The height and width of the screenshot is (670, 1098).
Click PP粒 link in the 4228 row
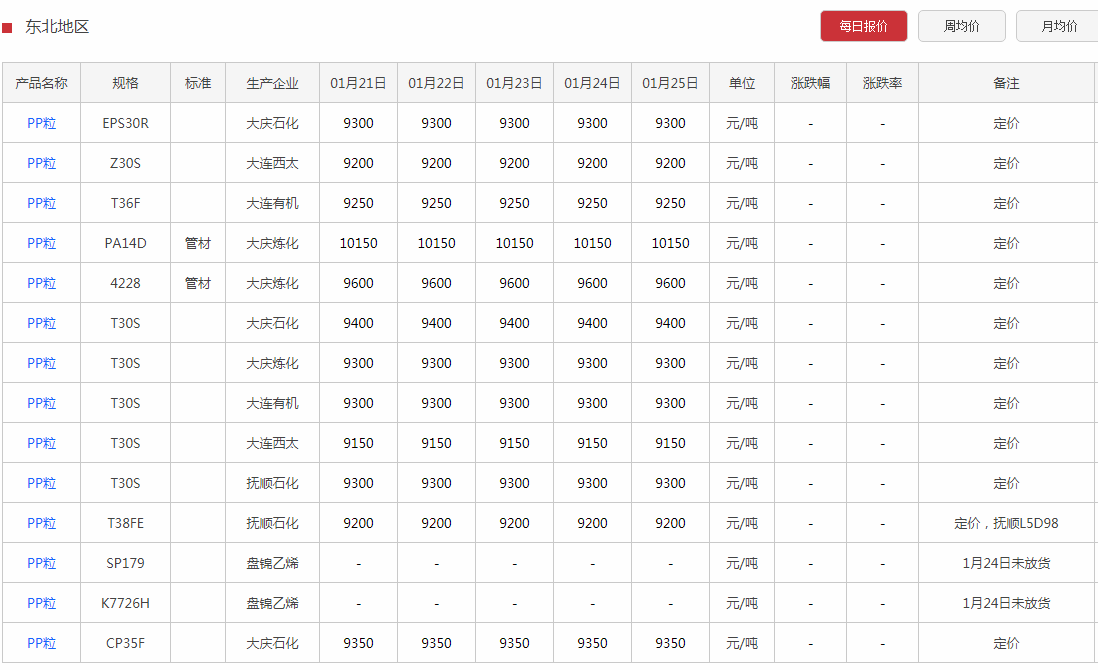point(42,283)
